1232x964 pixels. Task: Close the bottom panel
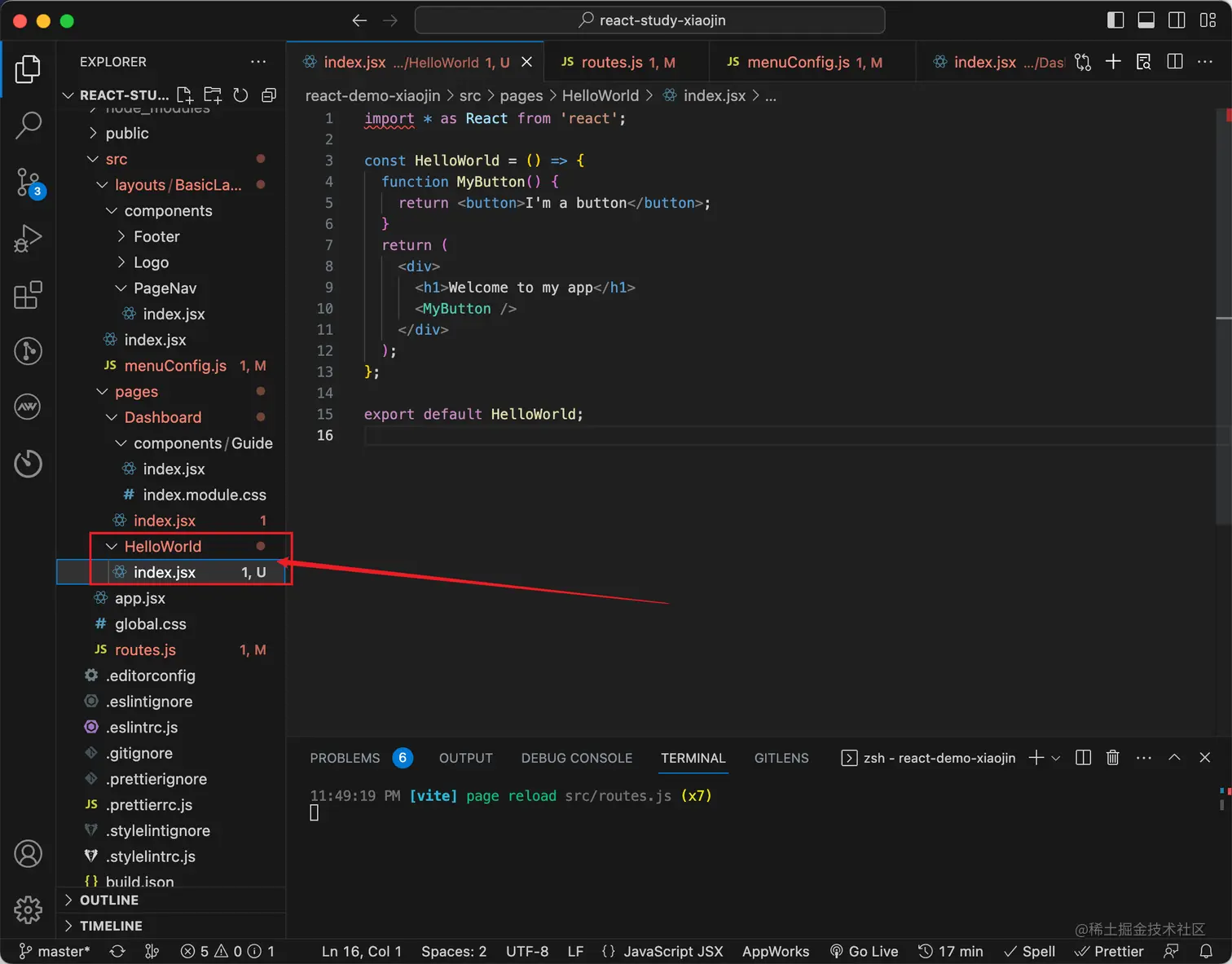coord(1205,758)
